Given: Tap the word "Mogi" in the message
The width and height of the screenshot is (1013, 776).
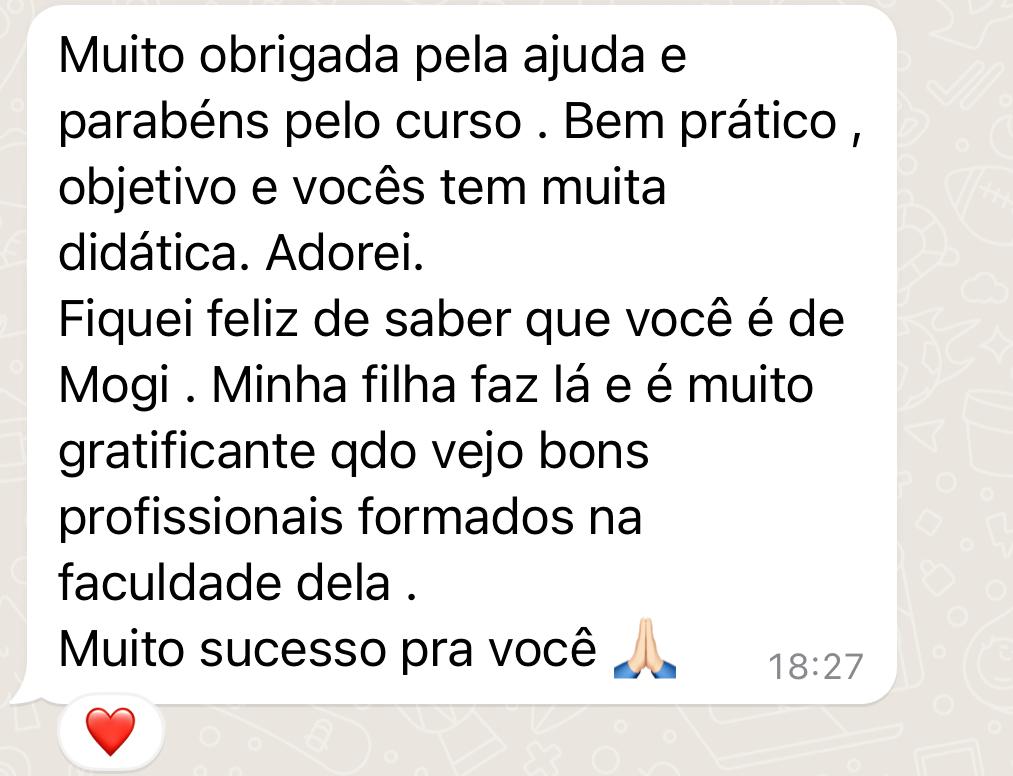Looking at the screenshot, I should 114,386.
